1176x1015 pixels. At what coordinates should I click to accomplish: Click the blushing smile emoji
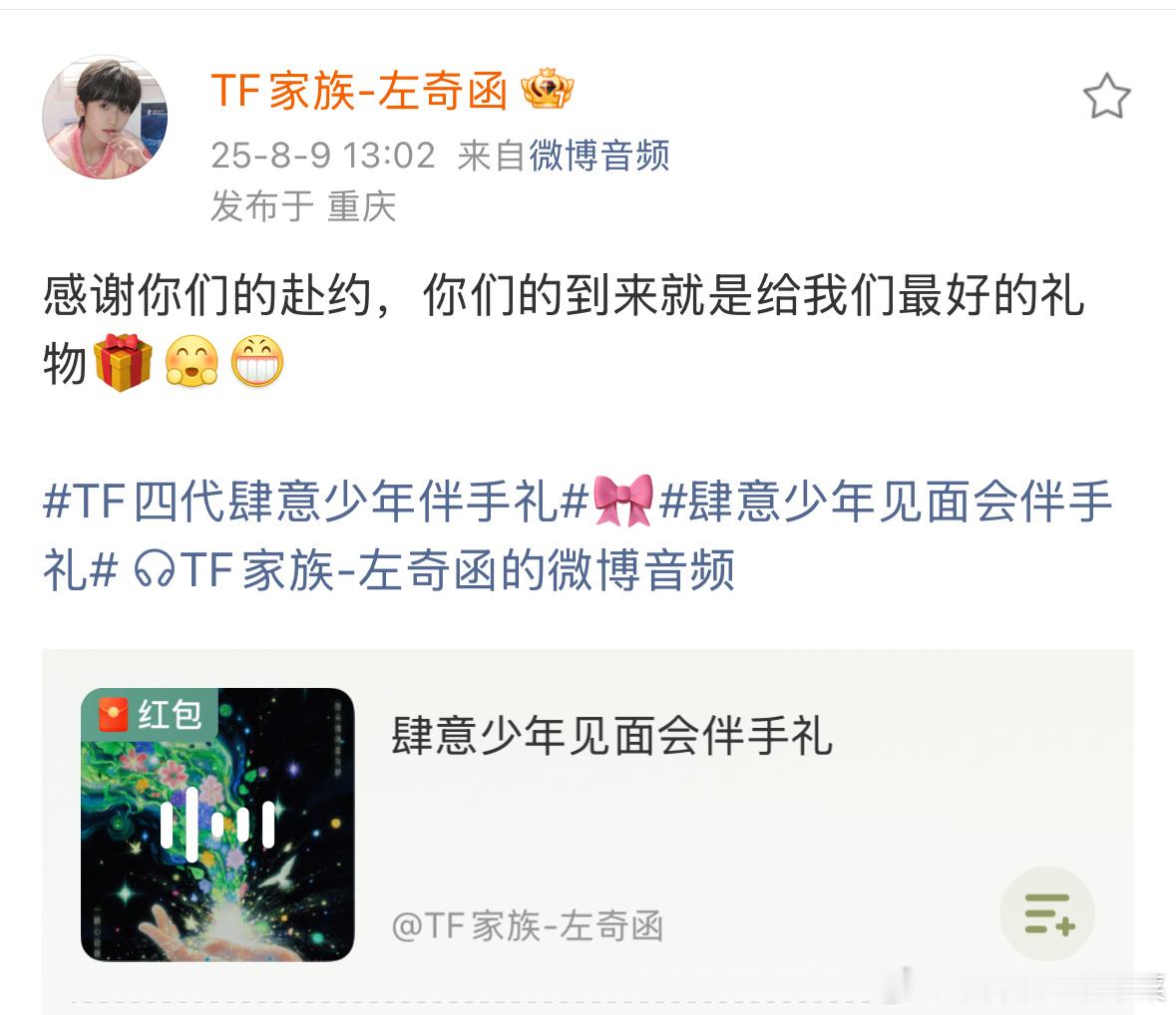[192, 361]
